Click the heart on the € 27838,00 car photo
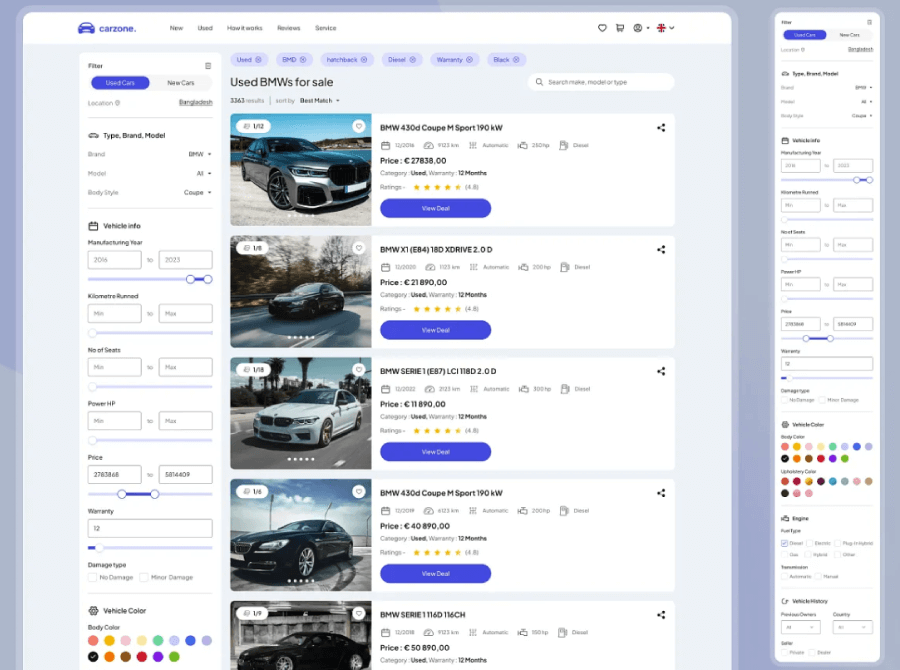 tap(359, 126)
